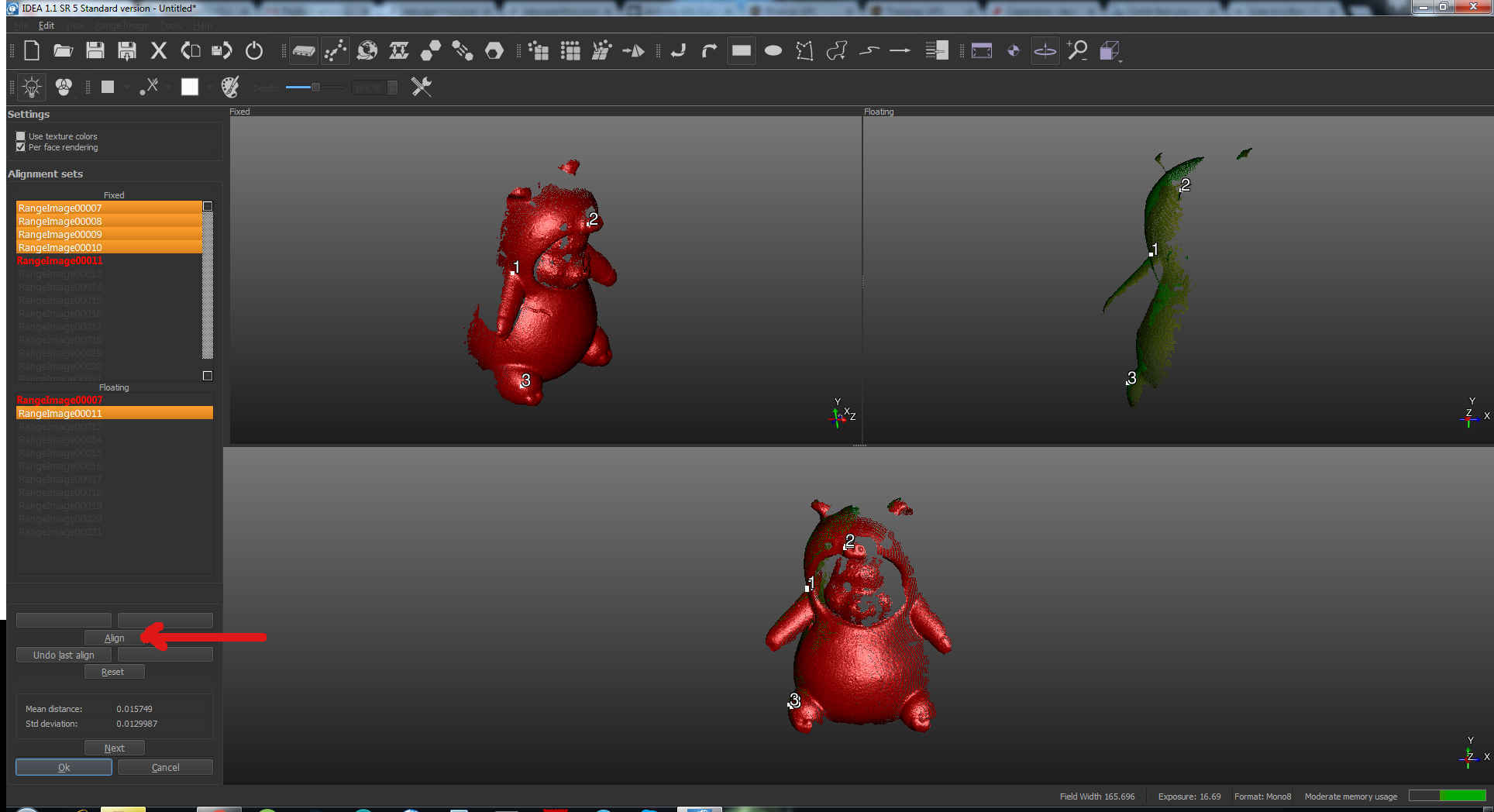Select RangeImage00007 in Fixed list

pyautogui.click(x=108, y=208)
